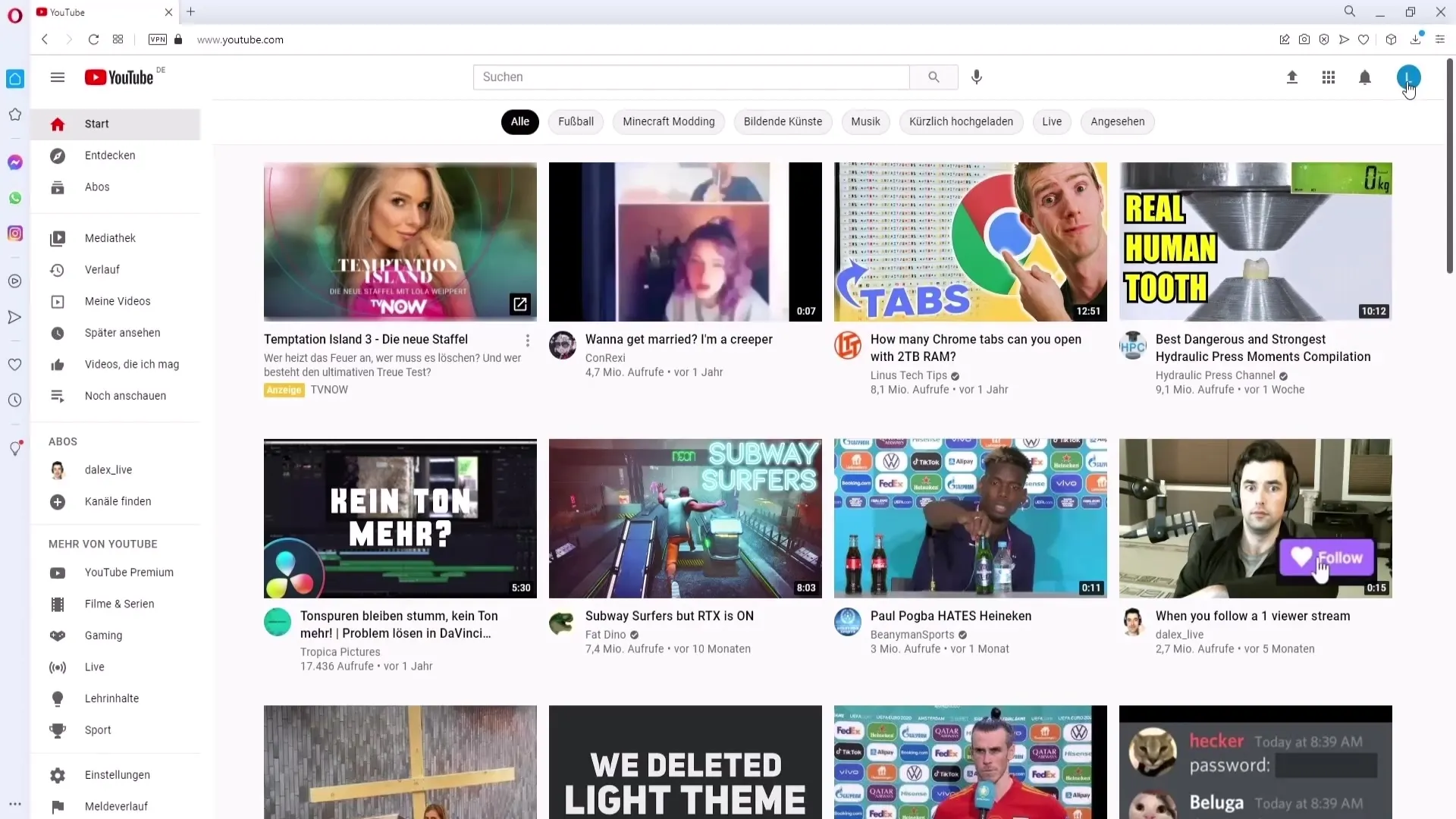1456x819 pixels.
Task: Open external link icon on Temptation Island ad
Action: 520,304
